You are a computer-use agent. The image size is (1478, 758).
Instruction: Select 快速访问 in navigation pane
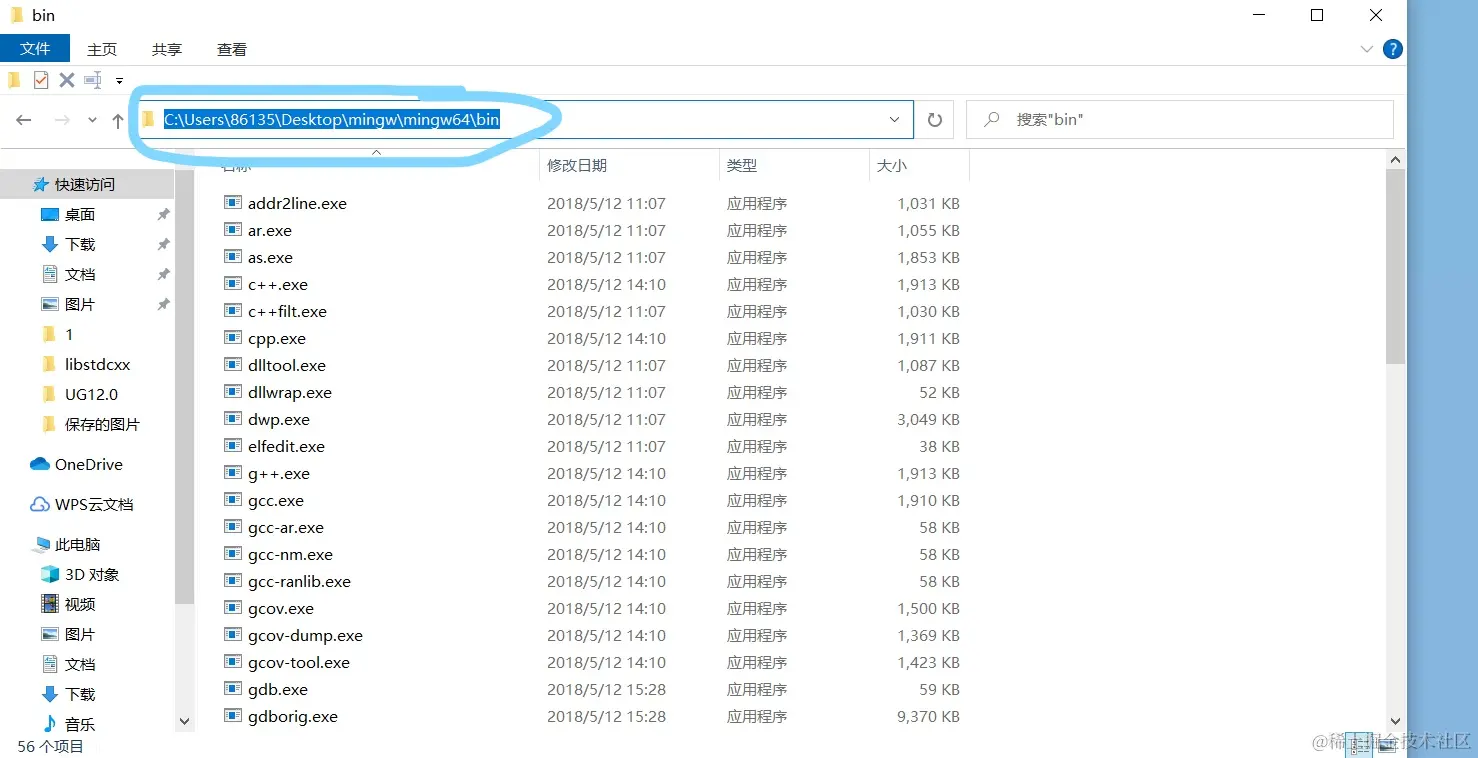click(87, 184)
